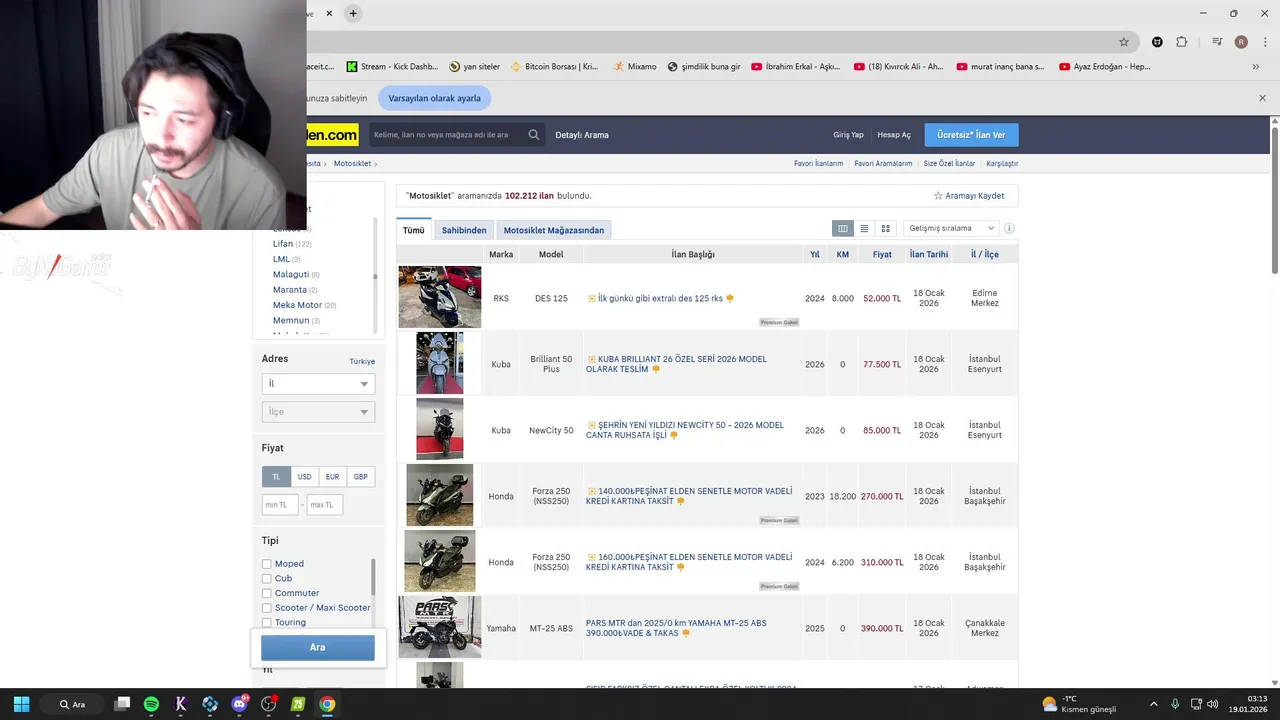Image resolution: width=1280 pixels, height=720 pixels.
Task: Click the search magnifier icon in site header
Action: coord(534,135)
